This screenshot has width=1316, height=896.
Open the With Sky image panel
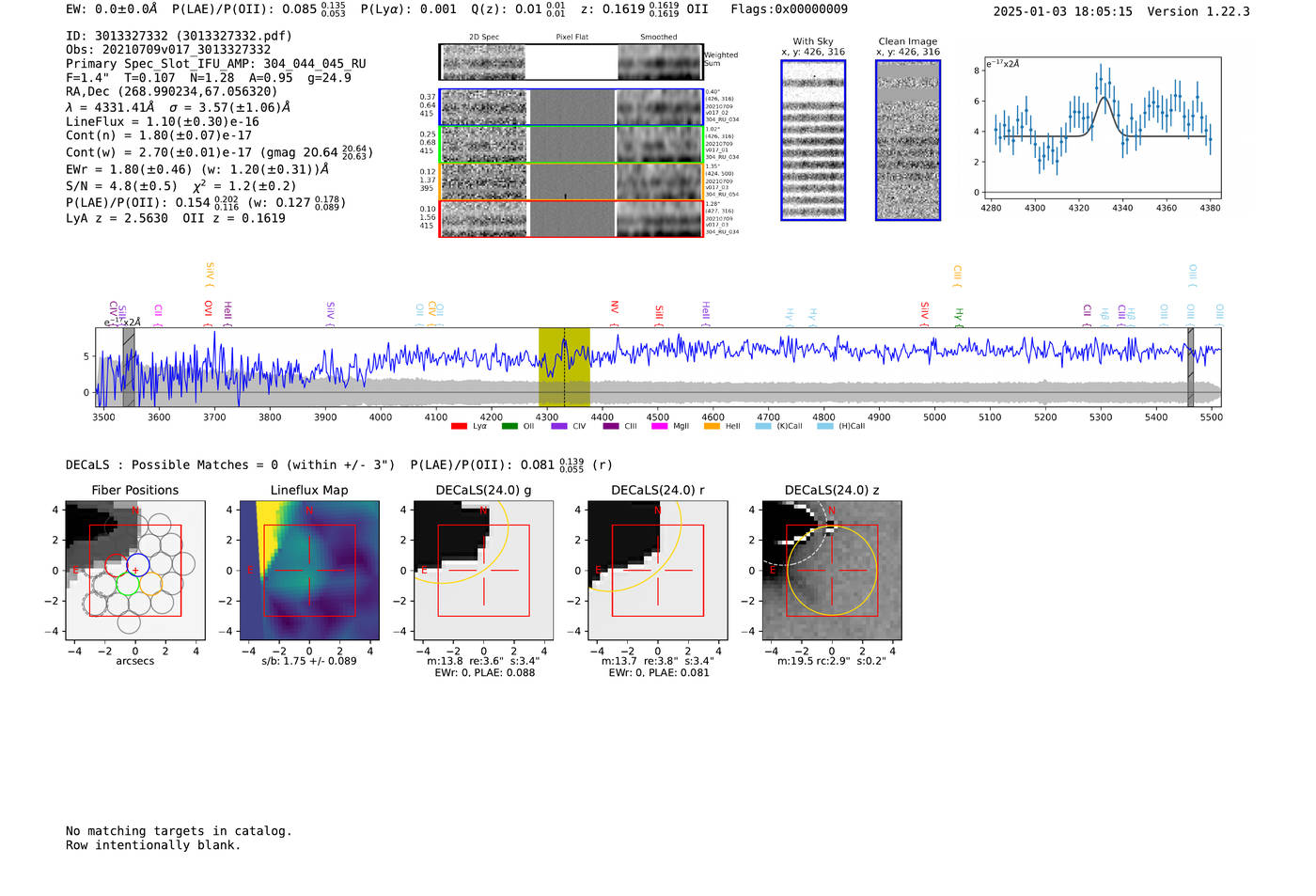click(813, 140)
